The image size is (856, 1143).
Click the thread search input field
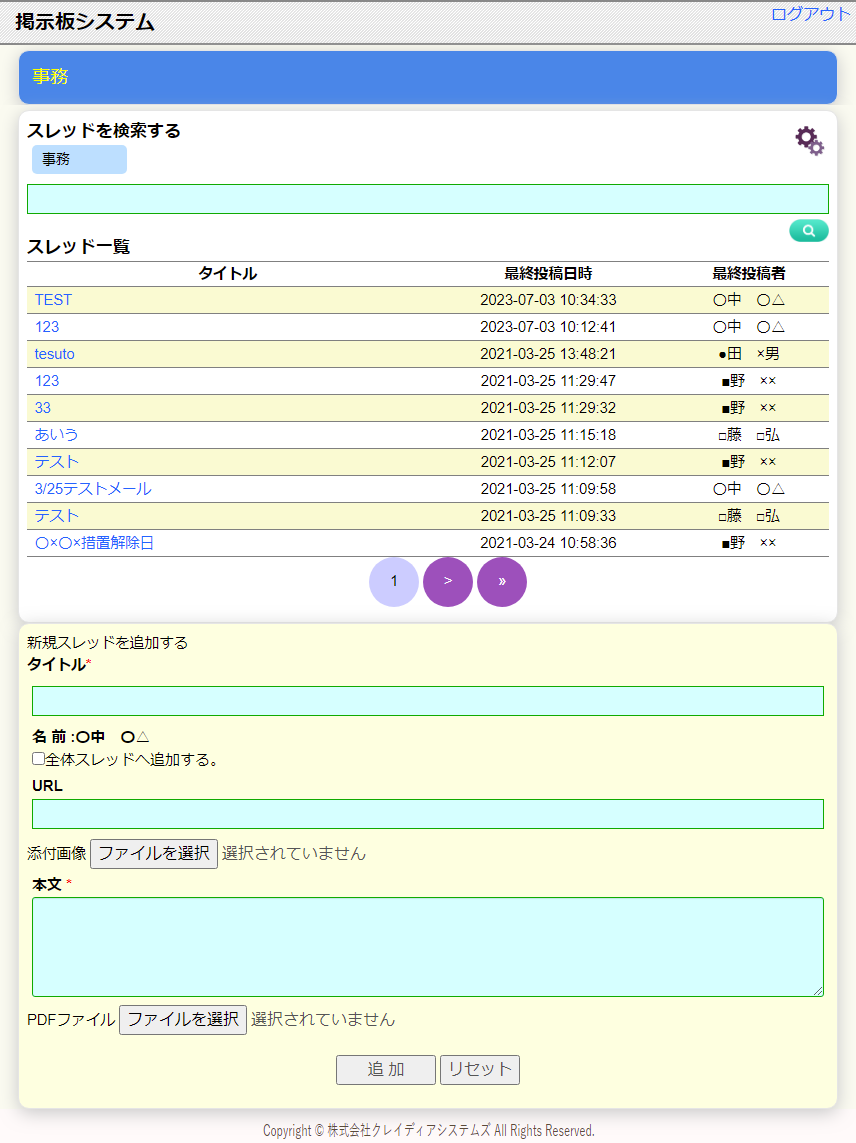coord(427,199)
